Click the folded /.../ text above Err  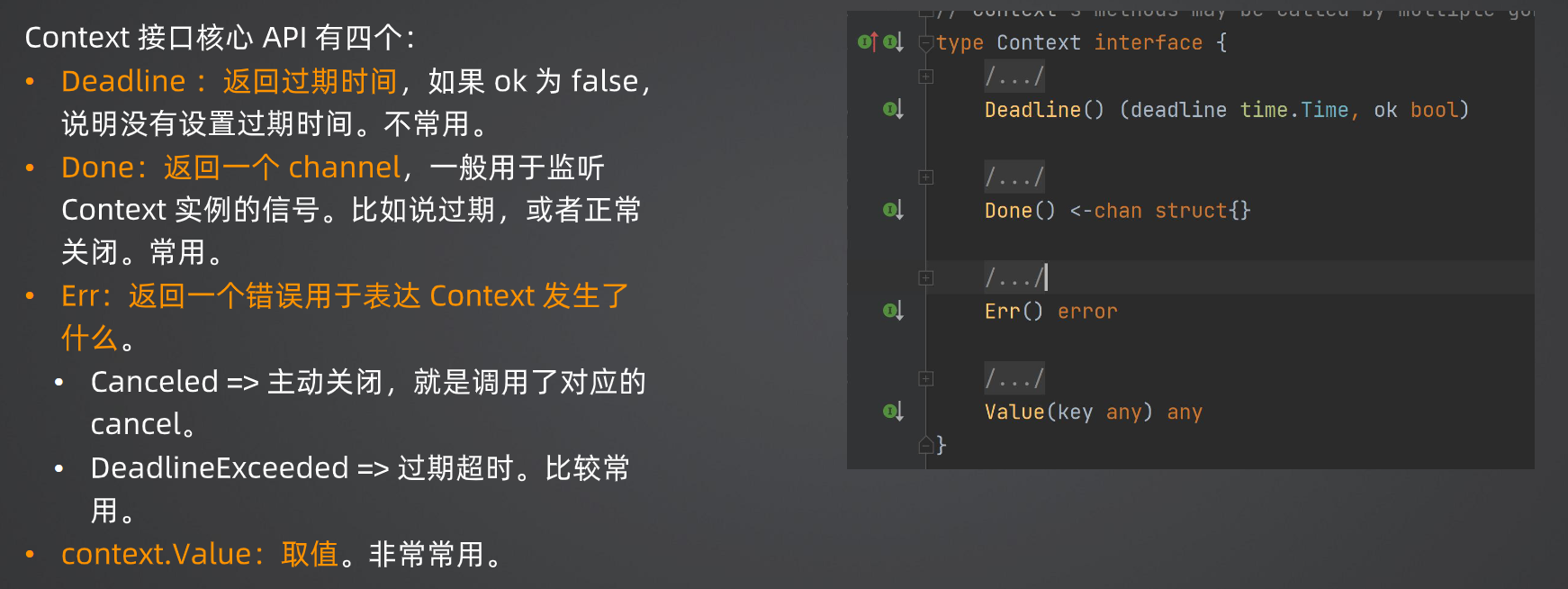click(x=1014, y=277)
